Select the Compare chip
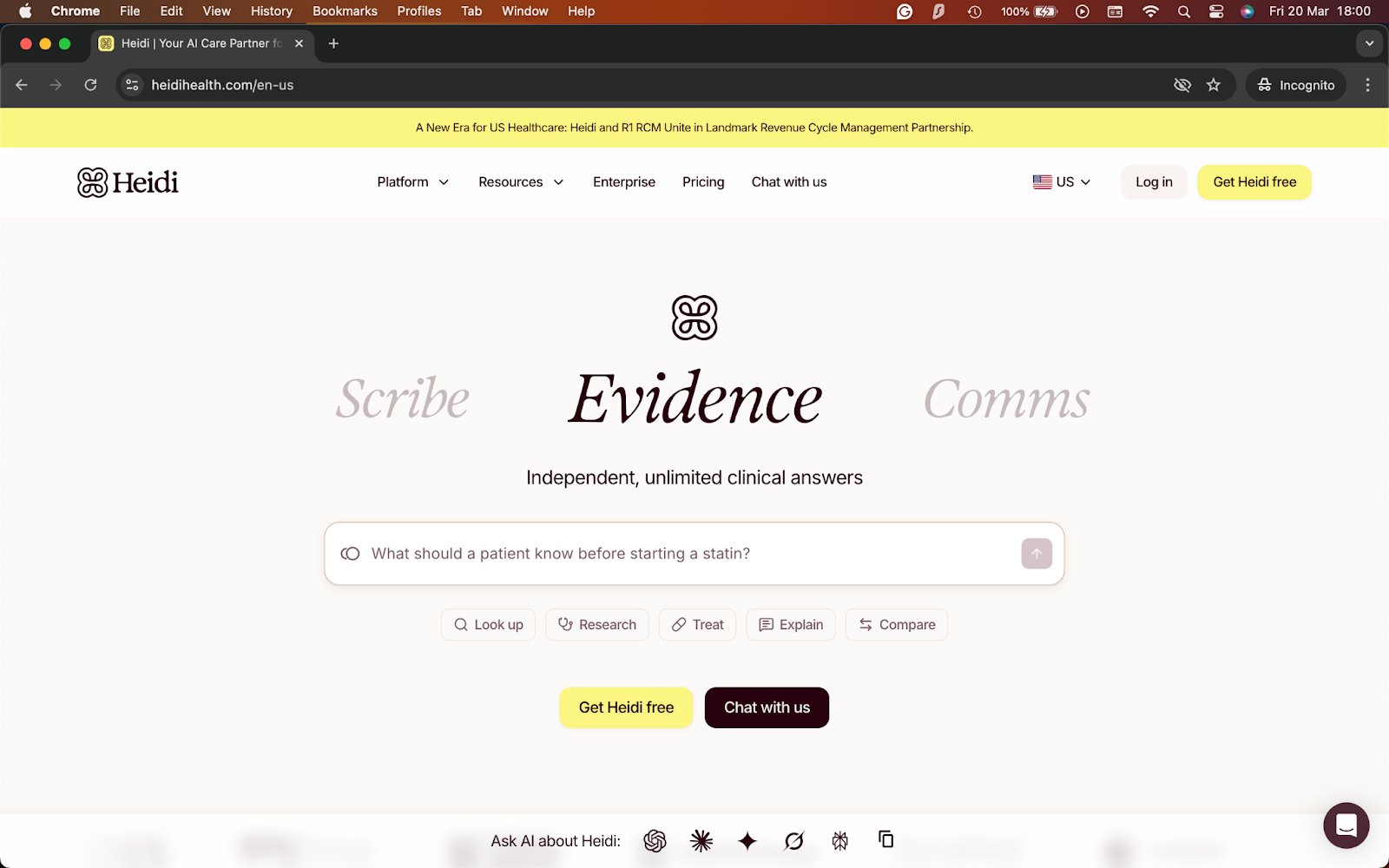The height and width of the screenshot is (868, 1389). pyautogui.click(x=897, y=625)
